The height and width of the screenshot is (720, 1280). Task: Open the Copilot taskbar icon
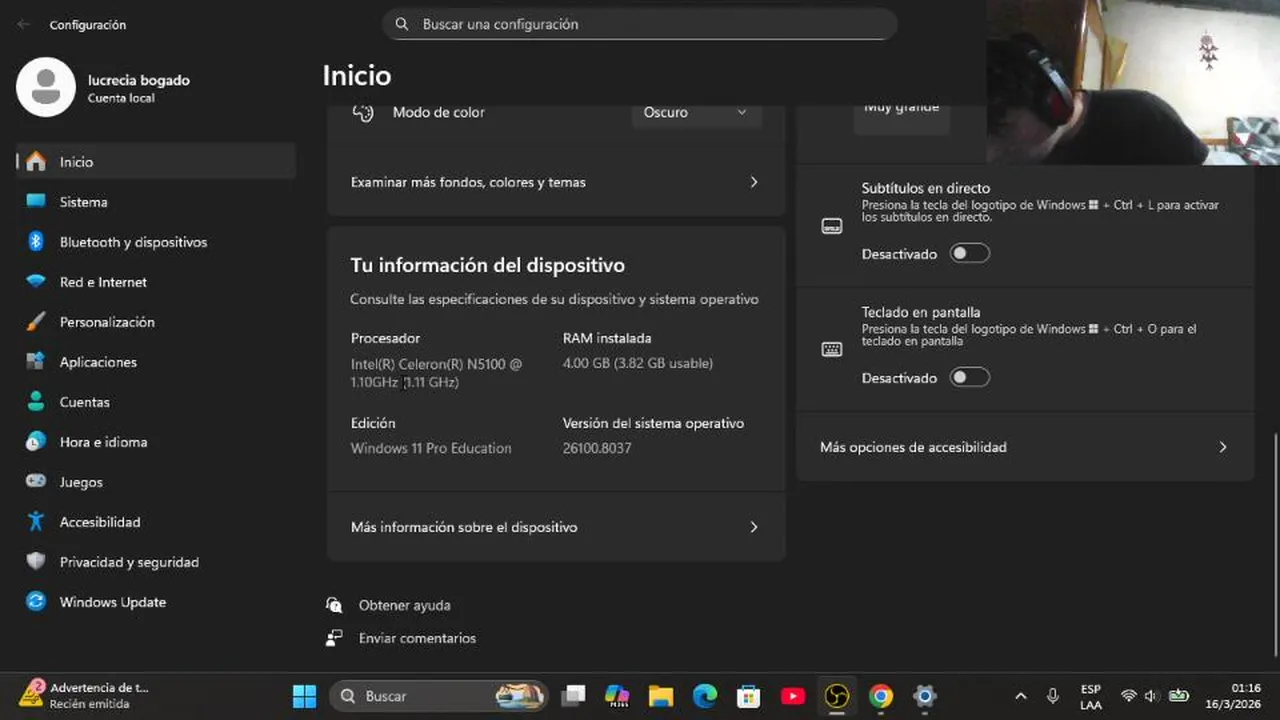(617, 696)
